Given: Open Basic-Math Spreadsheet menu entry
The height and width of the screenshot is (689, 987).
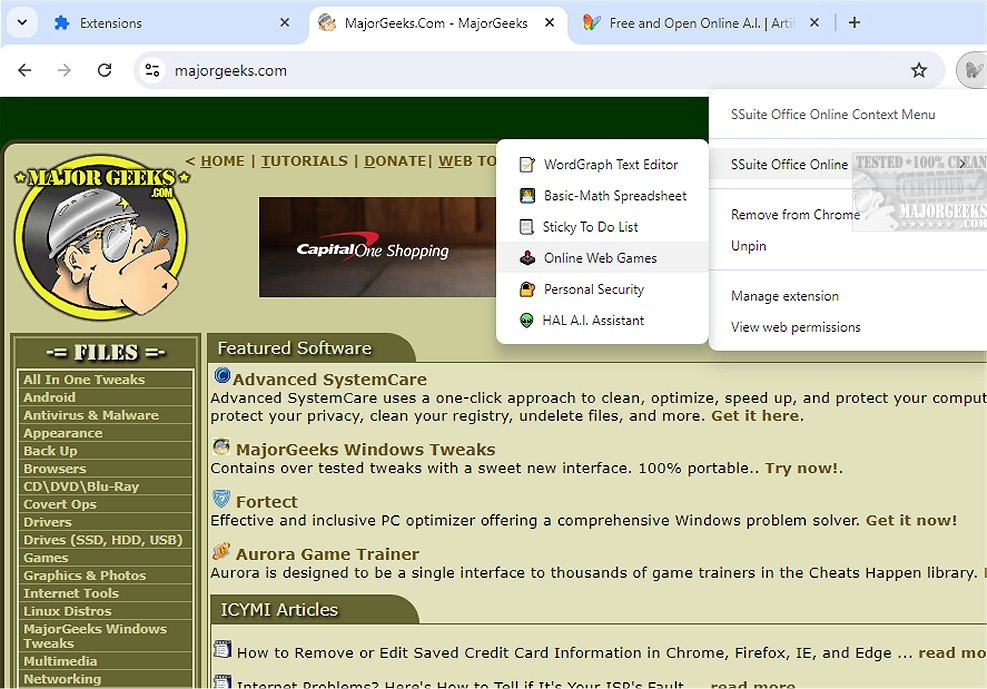Looking at the screenshot, I should pos(602,196).
